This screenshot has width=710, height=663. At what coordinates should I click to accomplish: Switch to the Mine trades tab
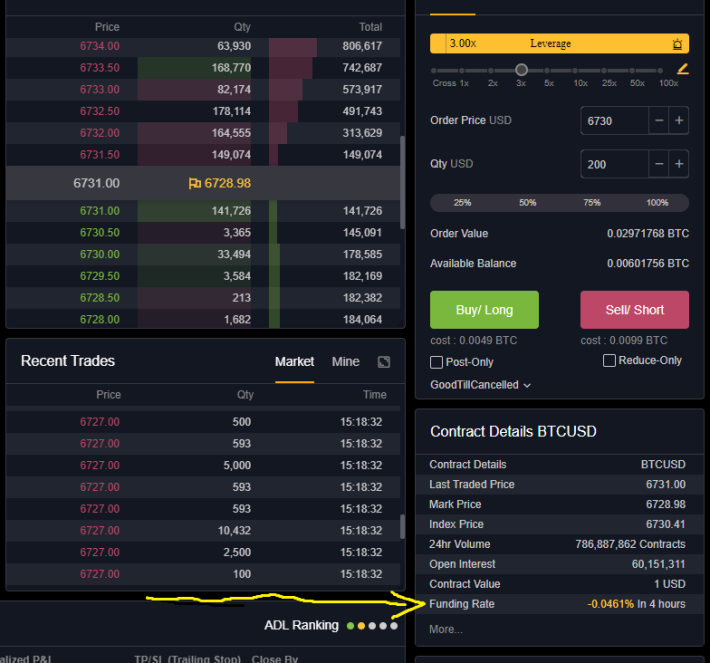(x=345, y=361)
